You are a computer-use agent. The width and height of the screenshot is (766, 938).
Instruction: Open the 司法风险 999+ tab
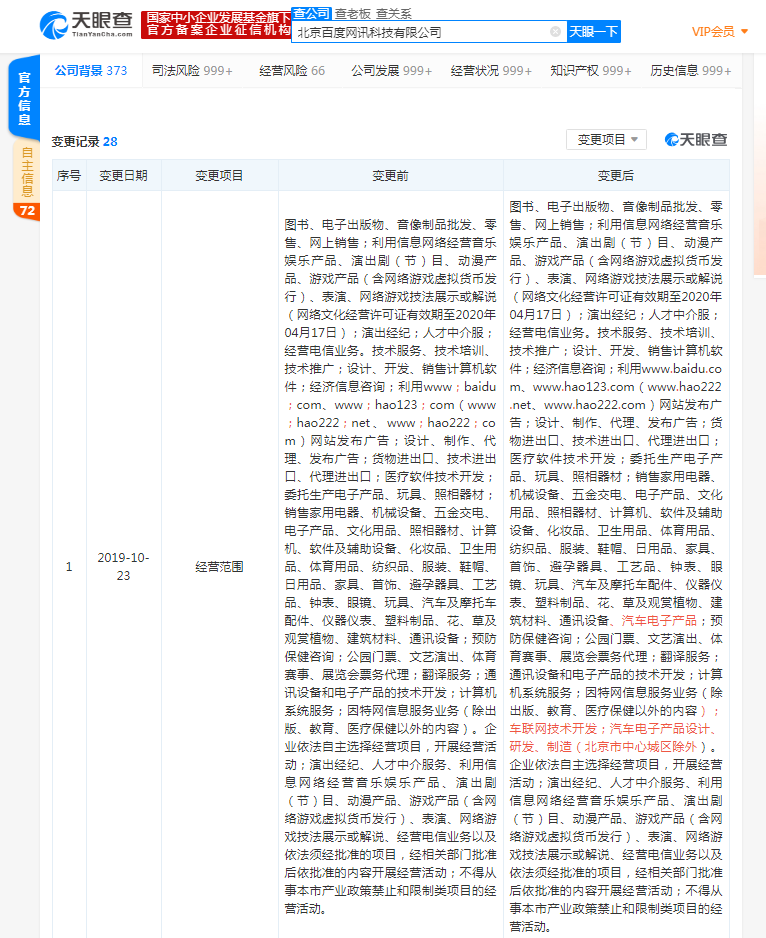point(192,71)
